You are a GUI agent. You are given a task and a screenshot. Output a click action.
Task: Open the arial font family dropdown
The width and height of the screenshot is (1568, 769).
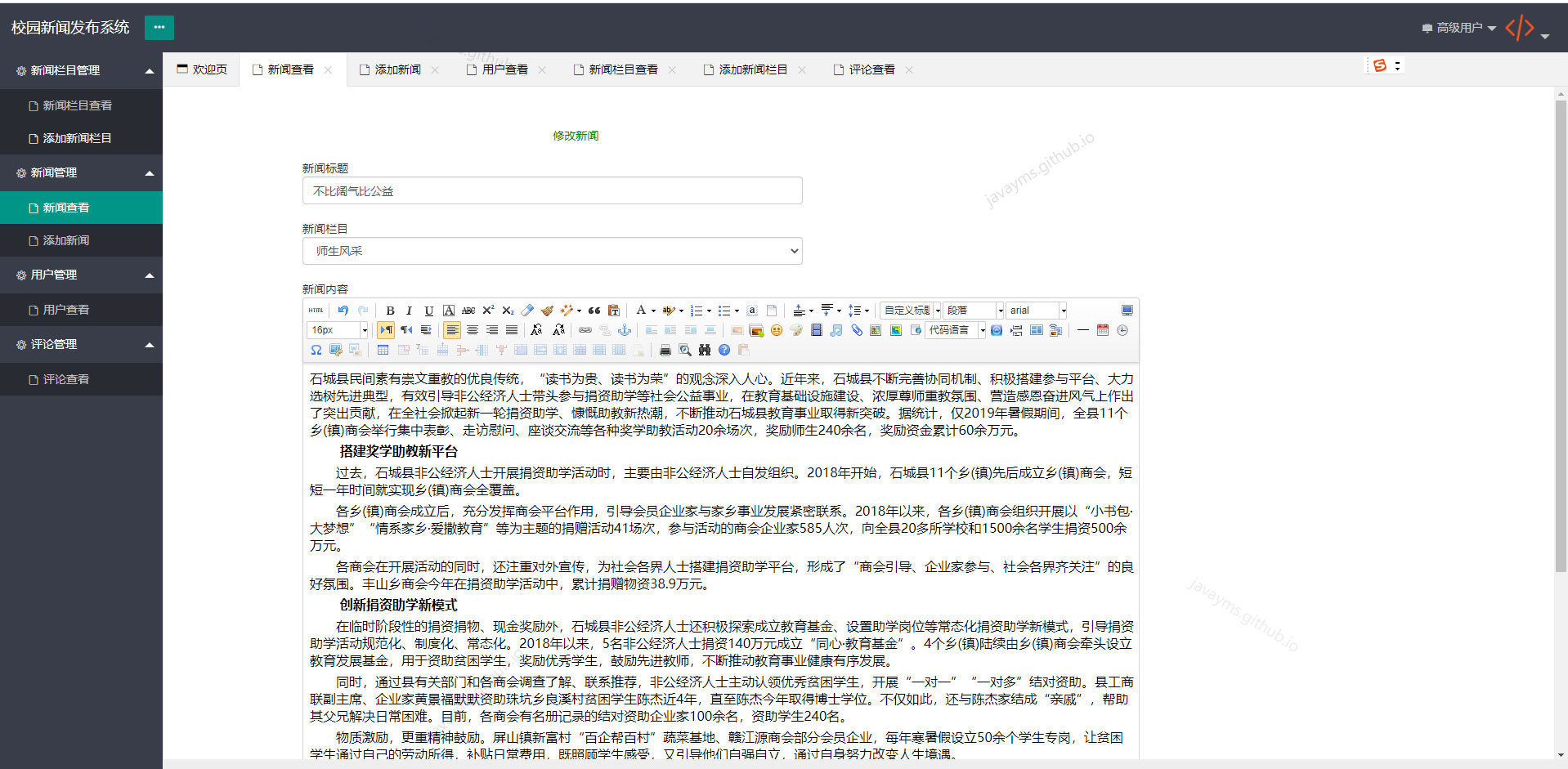tap(1037, 311)
